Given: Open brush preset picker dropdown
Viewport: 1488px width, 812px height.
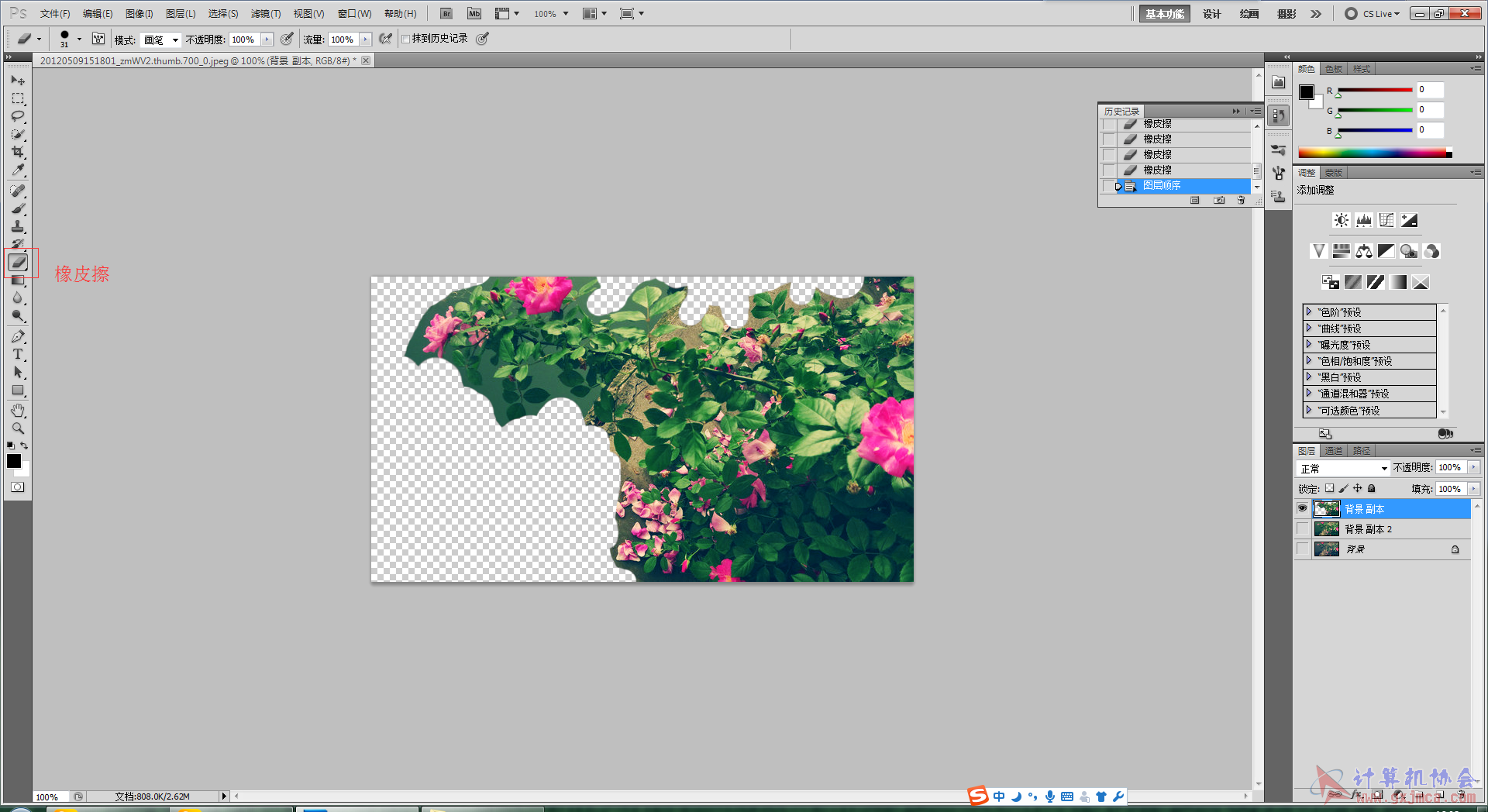Looking at the screenshot, I should (79, 39).
